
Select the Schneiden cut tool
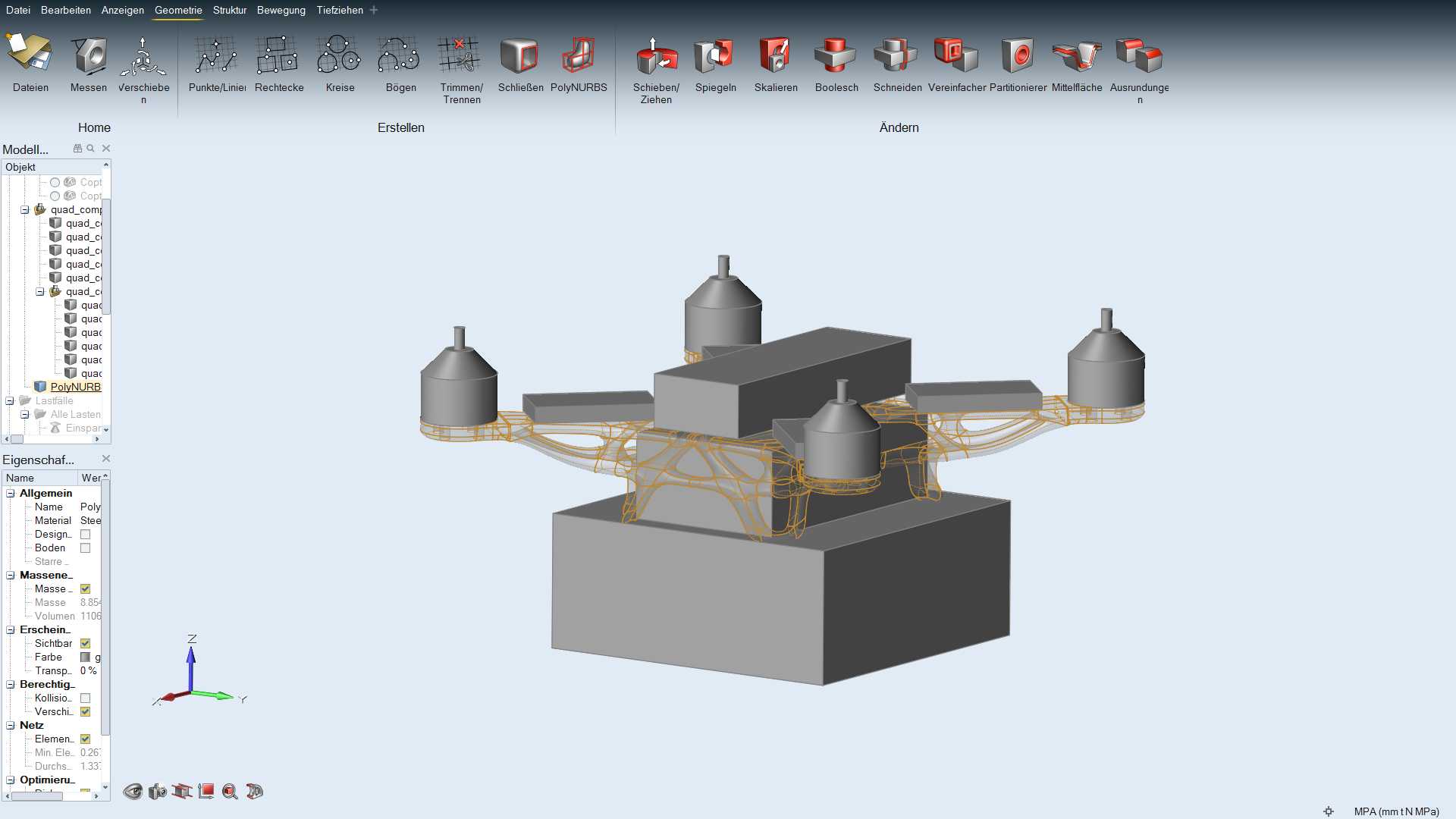896,55
